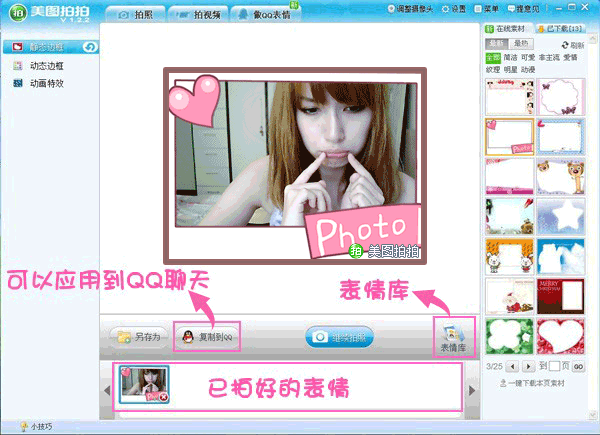Delete the captured photo via red X

163,397
